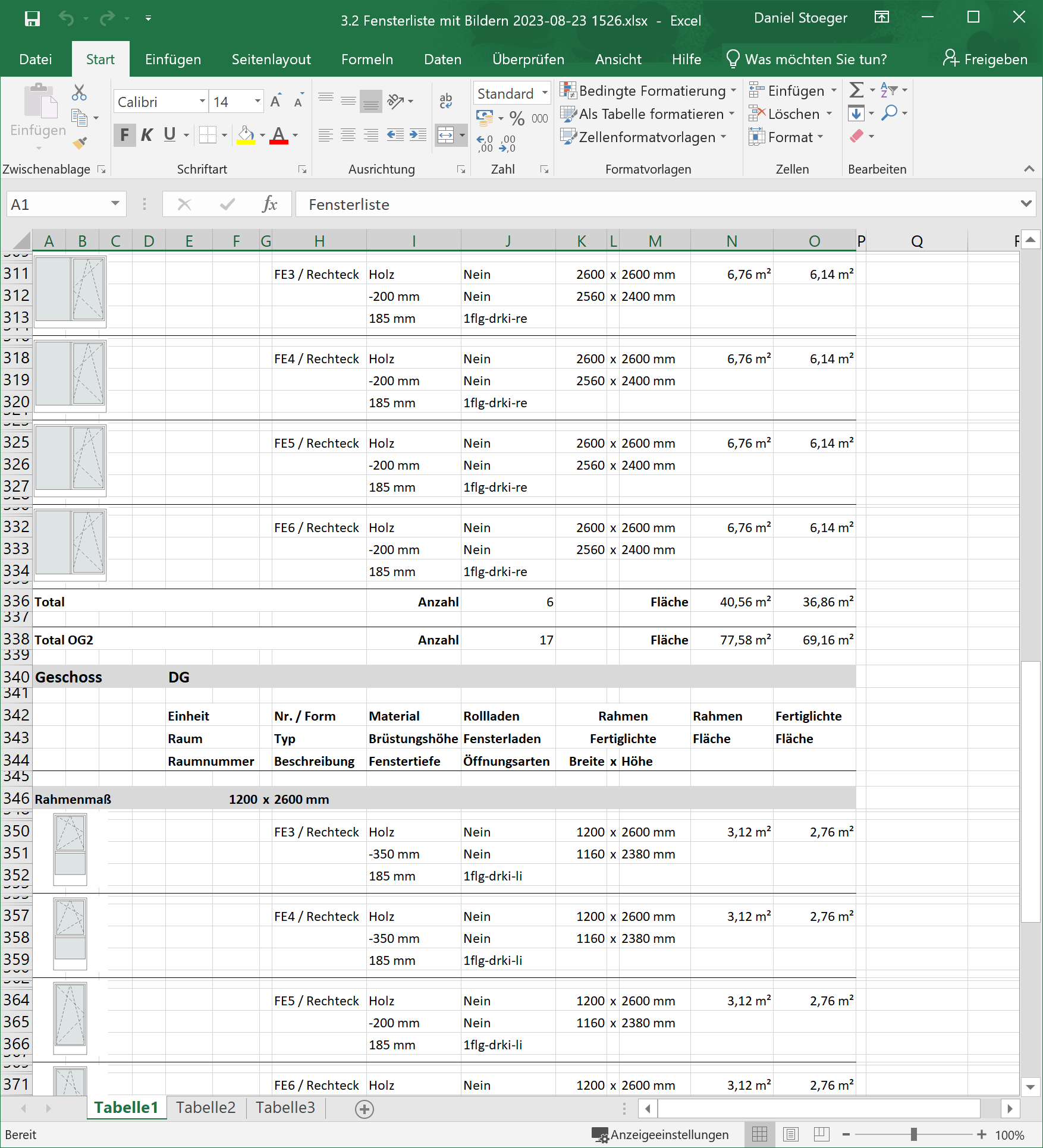This screenshot has height=1148, width=1043.
Task: Open the Datei menu
Action: click(36, 59)
